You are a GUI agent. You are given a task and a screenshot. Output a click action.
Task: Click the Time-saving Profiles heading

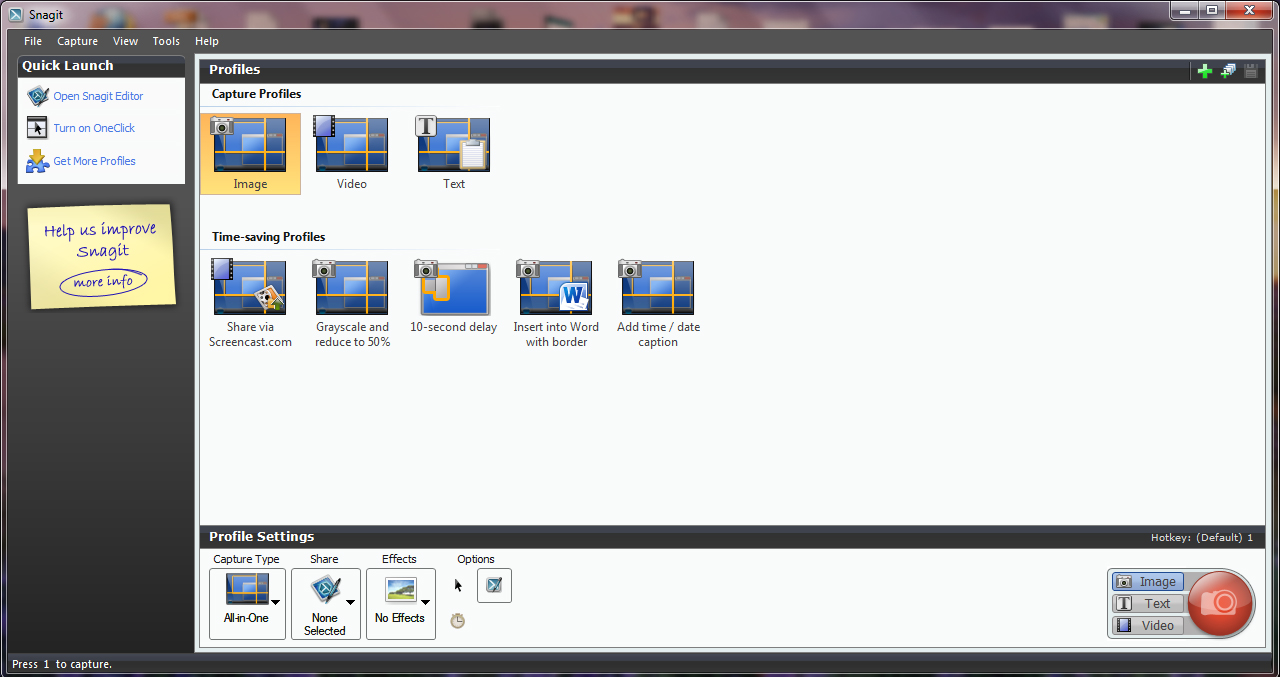[x=268, y=237]
